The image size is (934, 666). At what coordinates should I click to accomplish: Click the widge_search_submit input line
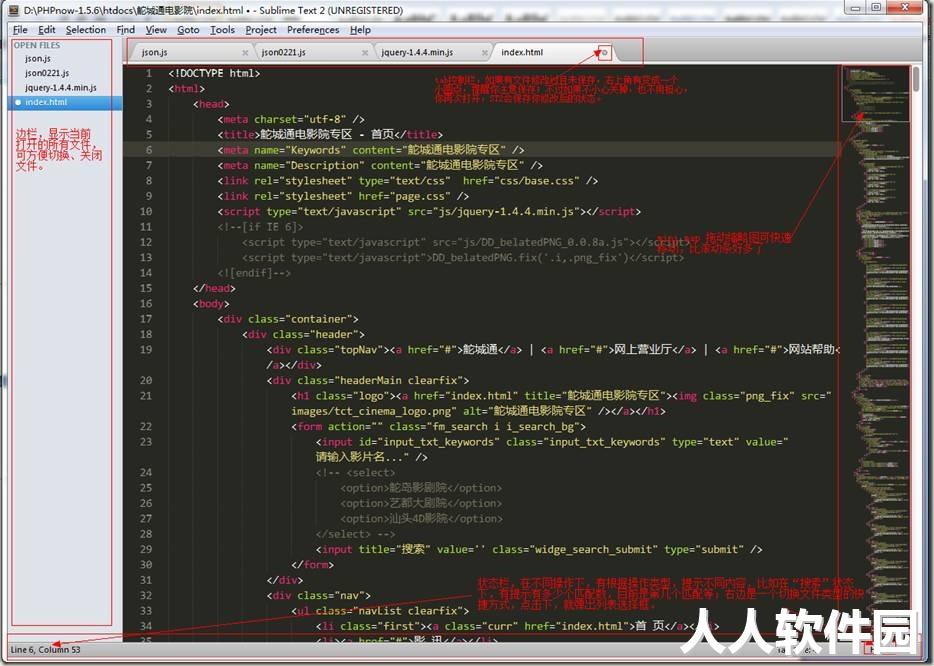tap(539, 549)
